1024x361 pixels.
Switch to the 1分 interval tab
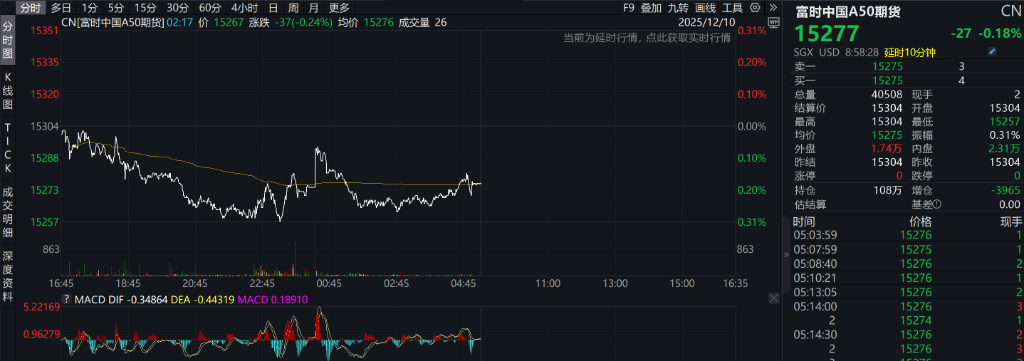point(90,8)
